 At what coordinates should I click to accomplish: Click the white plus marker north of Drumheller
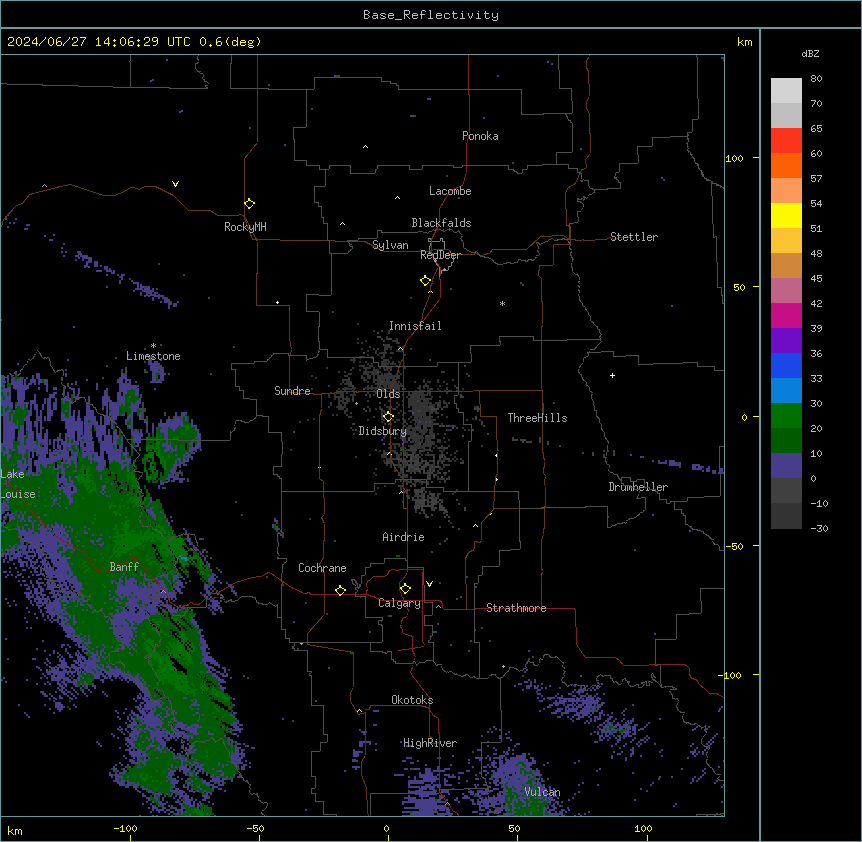tap(612, 375)
